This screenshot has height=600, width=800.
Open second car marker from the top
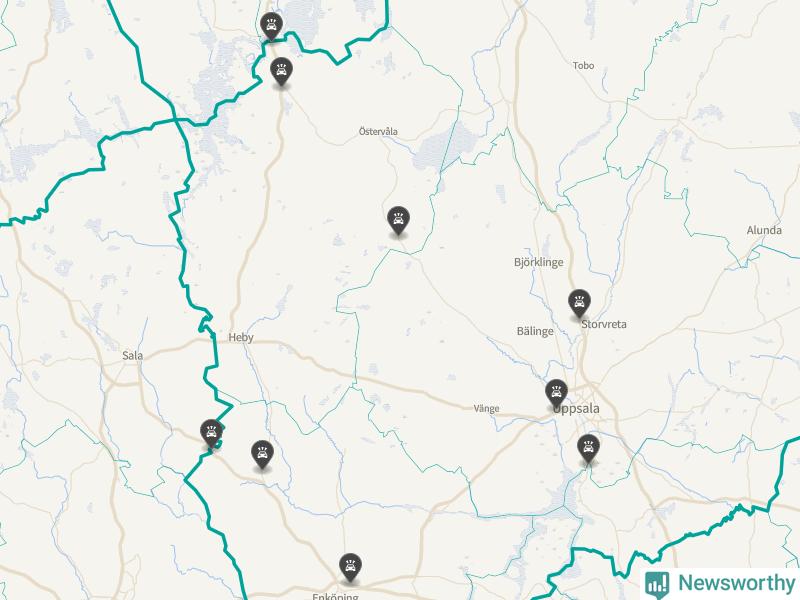pyautogui.click(x=281, y=72)
